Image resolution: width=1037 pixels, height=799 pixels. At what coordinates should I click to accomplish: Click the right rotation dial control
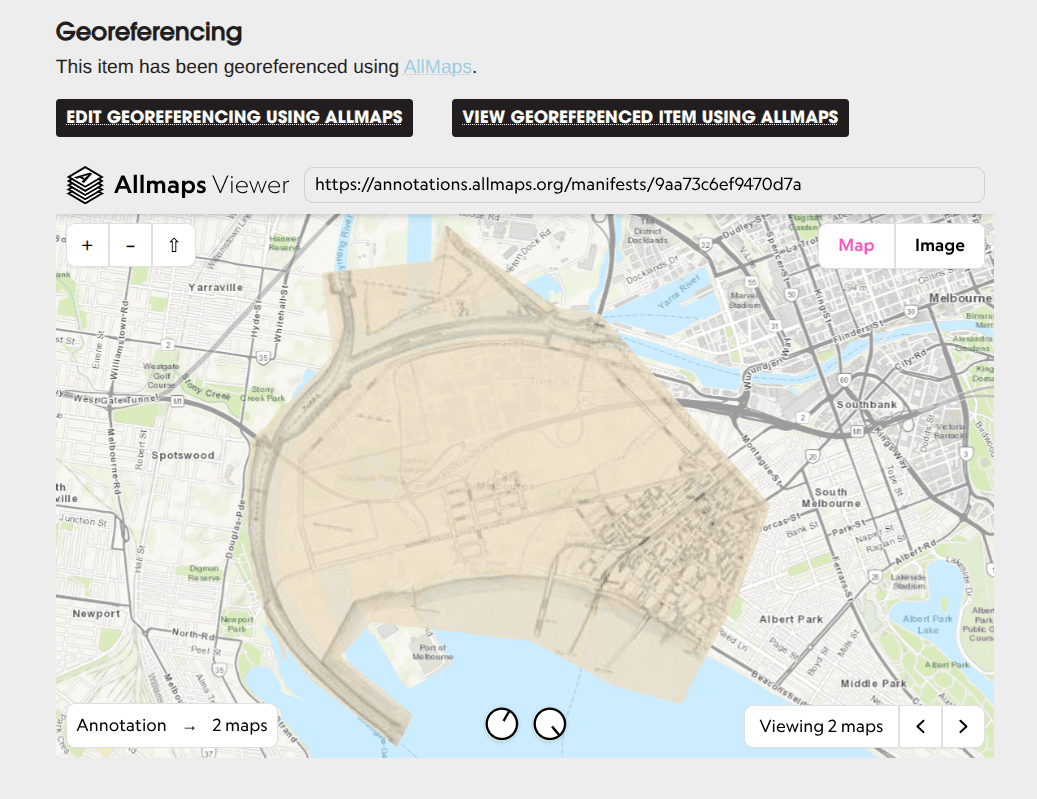click(x=548, y=723)
